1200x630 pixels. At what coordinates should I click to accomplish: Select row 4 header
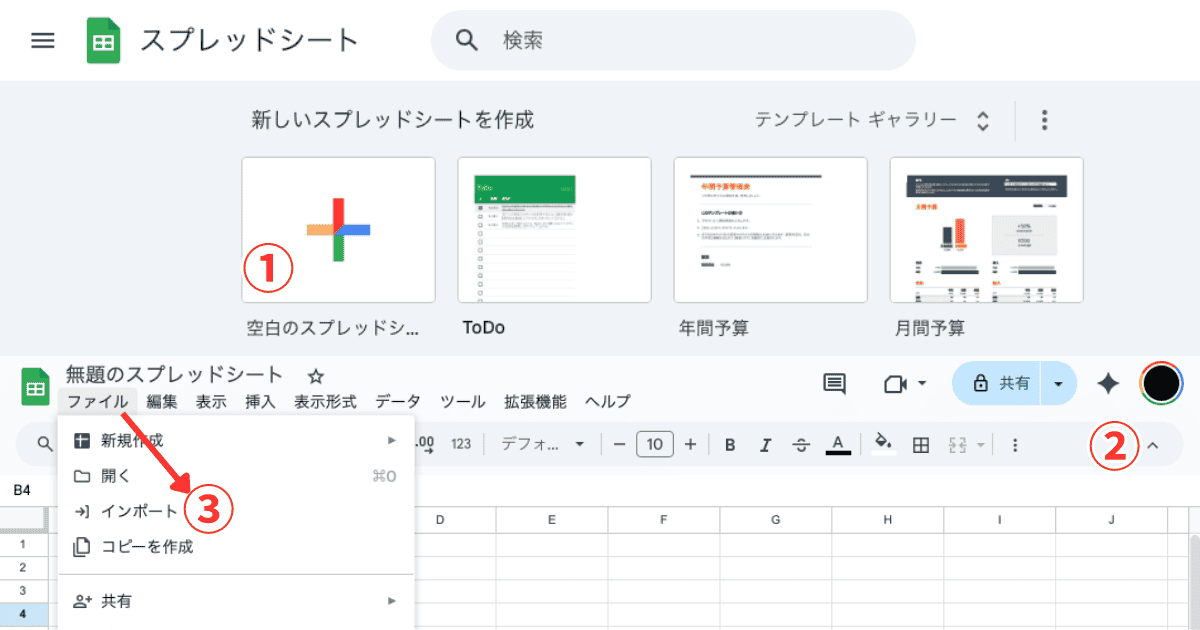pyautogui.click(x=23, y=613)
